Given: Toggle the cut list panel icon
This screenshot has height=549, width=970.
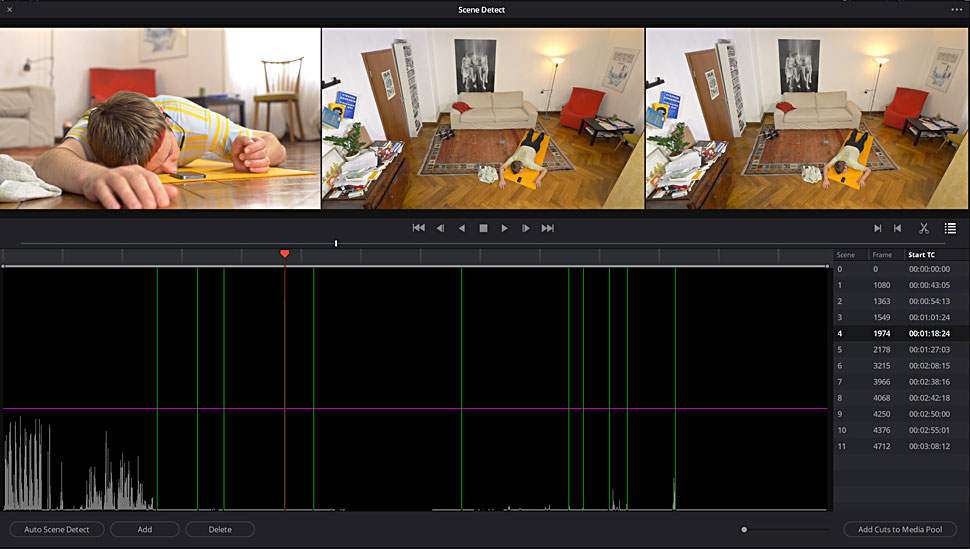Looking at the screenshot, I should click(950, 228).
